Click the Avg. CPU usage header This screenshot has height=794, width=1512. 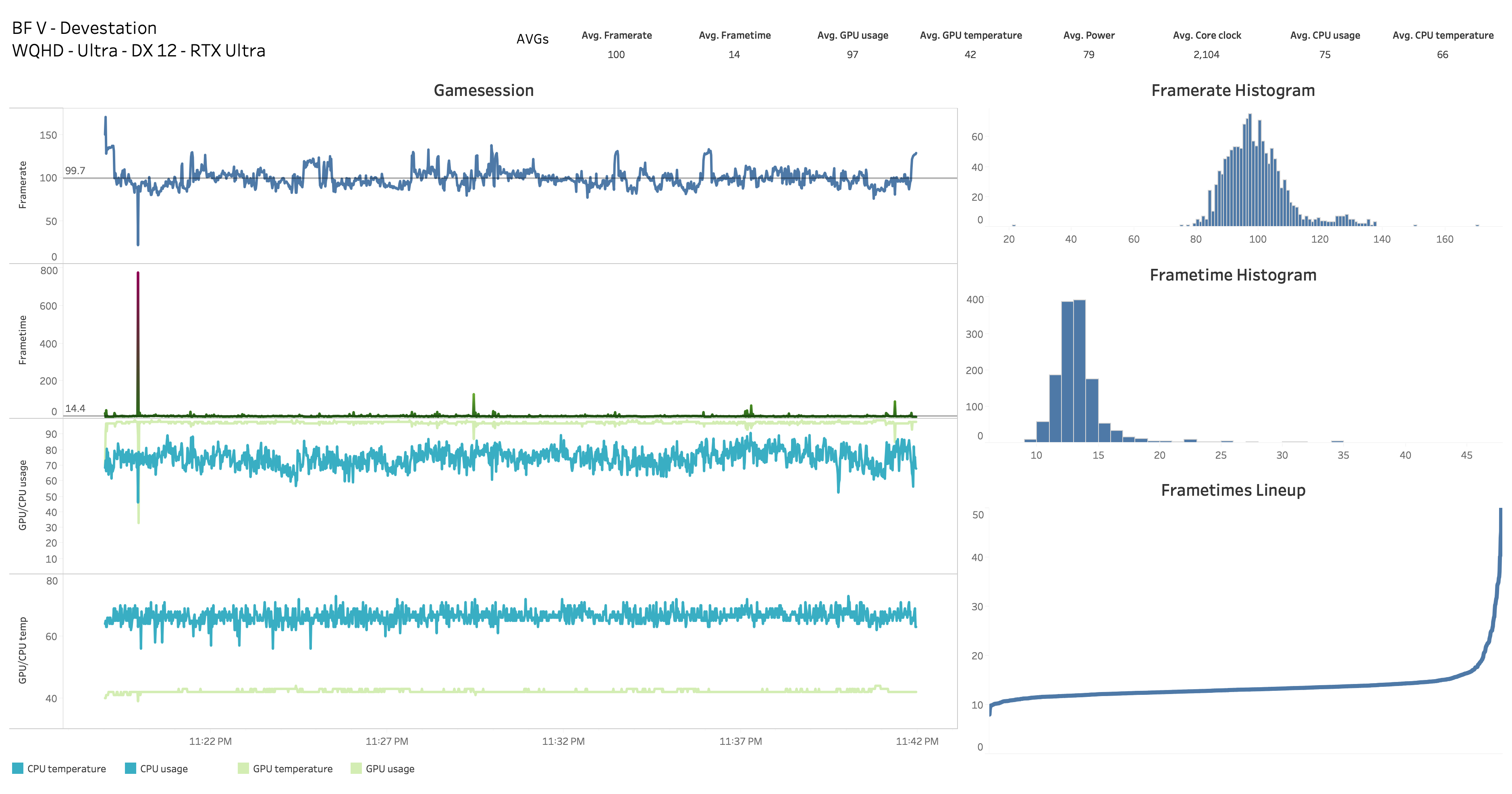pos(1325,35)
